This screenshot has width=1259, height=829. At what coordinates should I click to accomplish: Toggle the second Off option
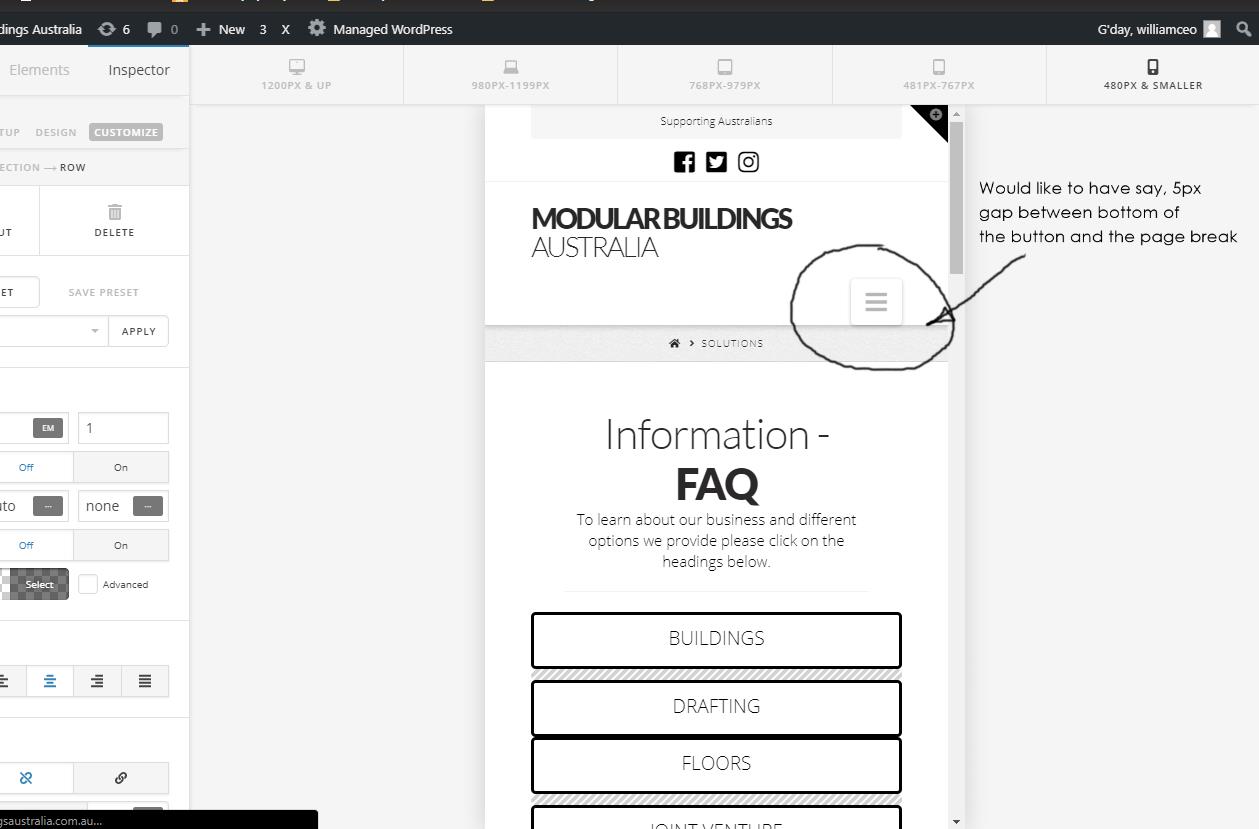click(26, 545)
